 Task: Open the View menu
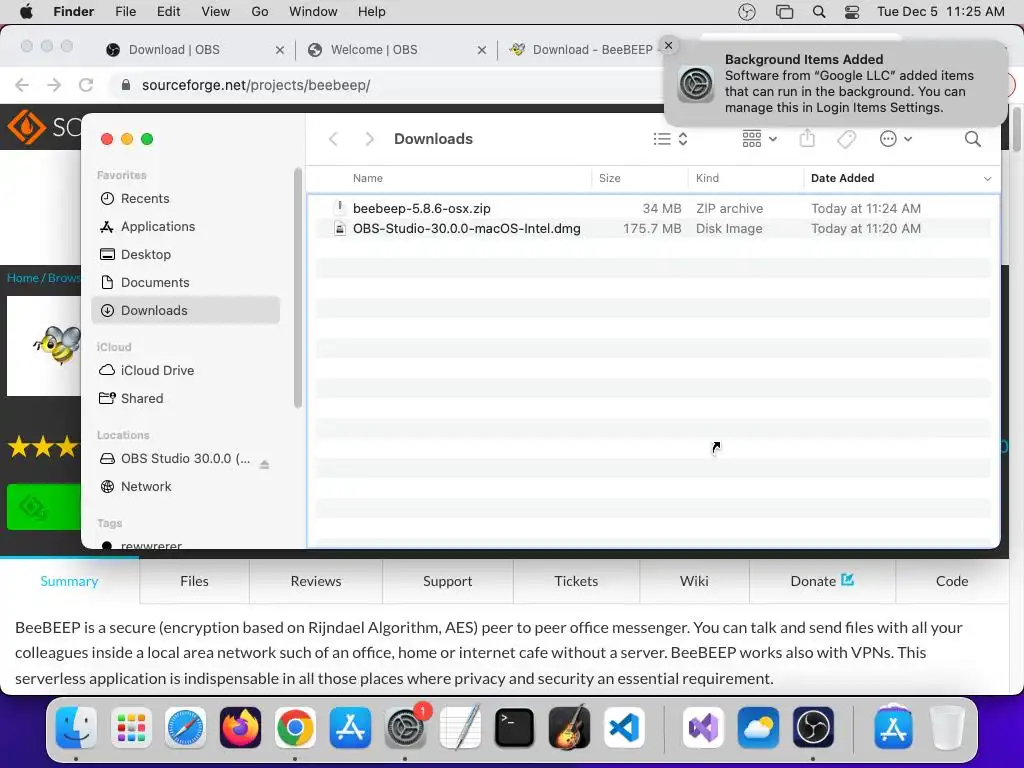point(216,12)
